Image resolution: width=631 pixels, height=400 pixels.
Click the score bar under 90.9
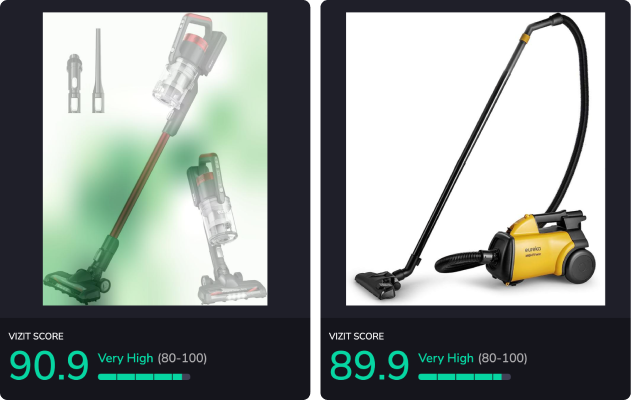pyautogui.click(x=144, y=377)
